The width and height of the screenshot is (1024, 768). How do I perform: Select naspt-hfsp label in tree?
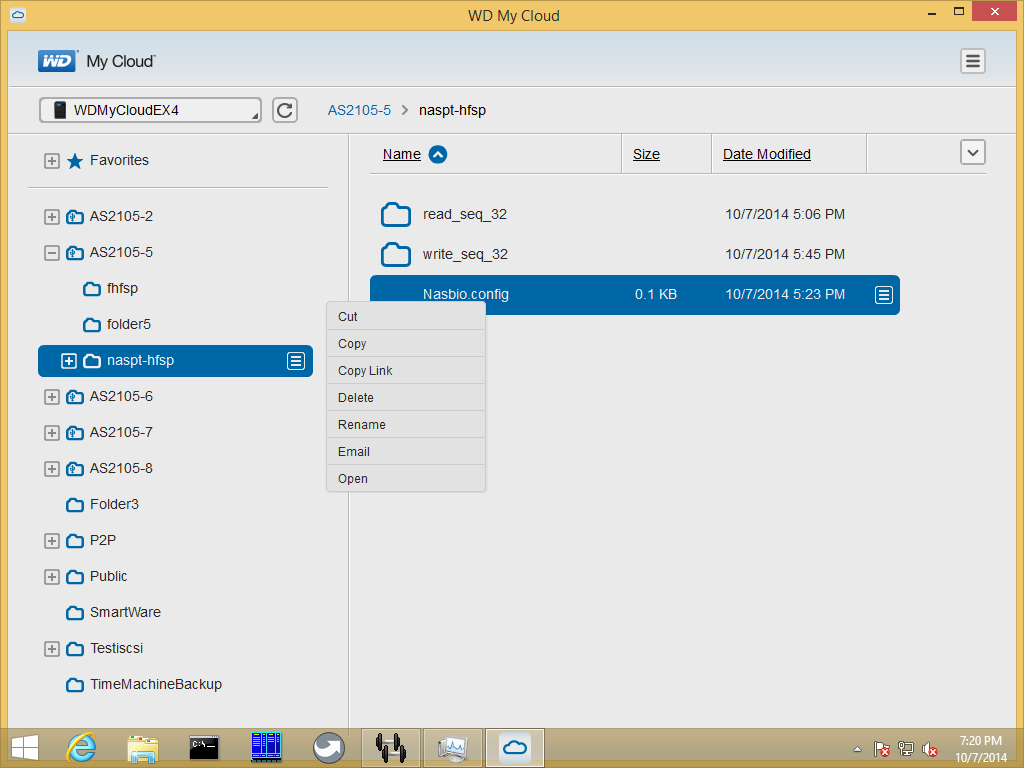pyautogui.click(x=140, y=360)
